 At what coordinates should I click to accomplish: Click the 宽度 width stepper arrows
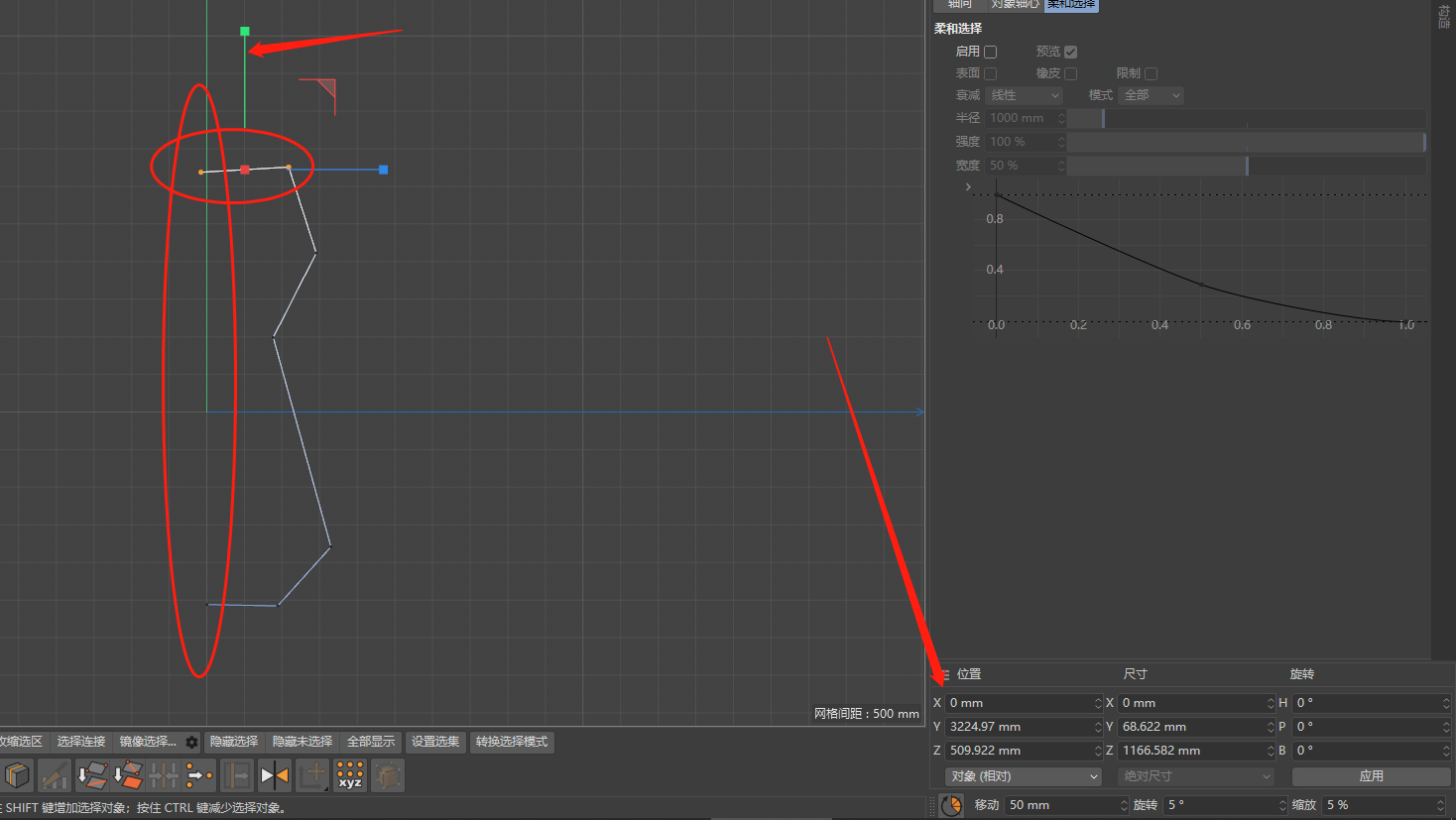point(1061,166)
